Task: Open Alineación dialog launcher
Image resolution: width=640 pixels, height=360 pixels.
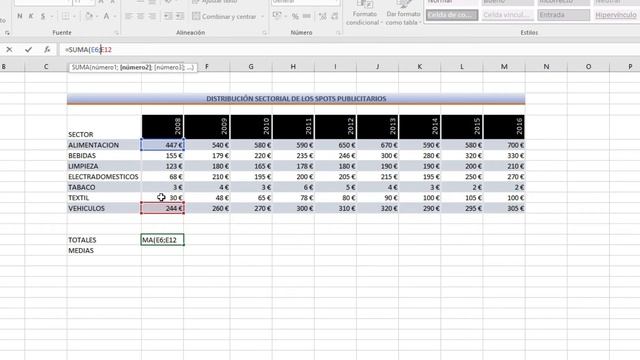Action: click(264, 33)
